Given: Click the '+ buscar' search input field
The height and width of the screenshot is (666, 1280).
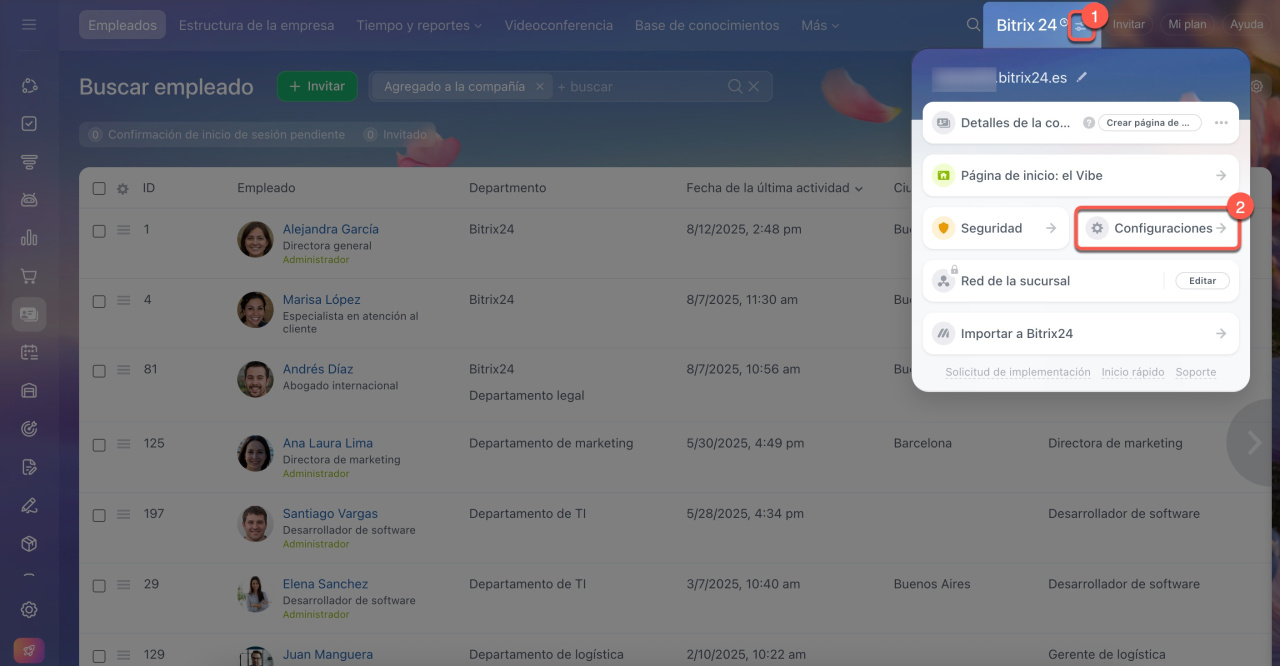Looking at the screenshot, I should tap(640, 87).
